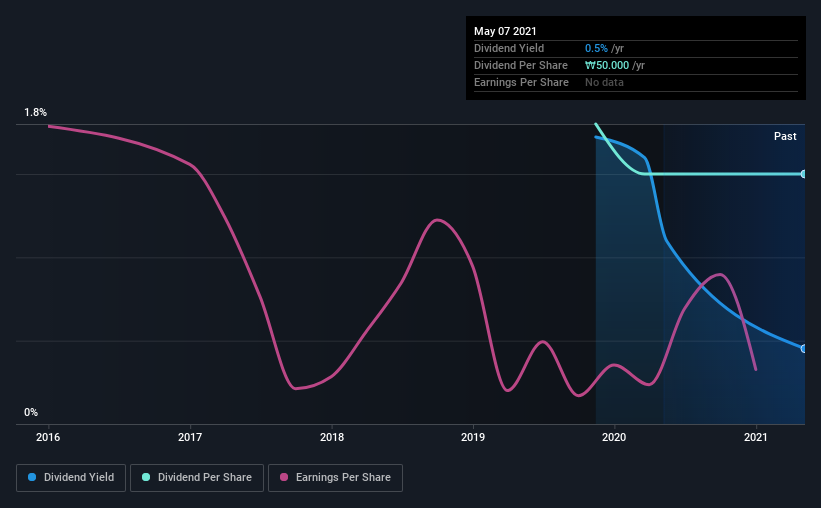
Task: Click the teal dot in the Dividend Per Share legend
Action: tap(146, 478)
